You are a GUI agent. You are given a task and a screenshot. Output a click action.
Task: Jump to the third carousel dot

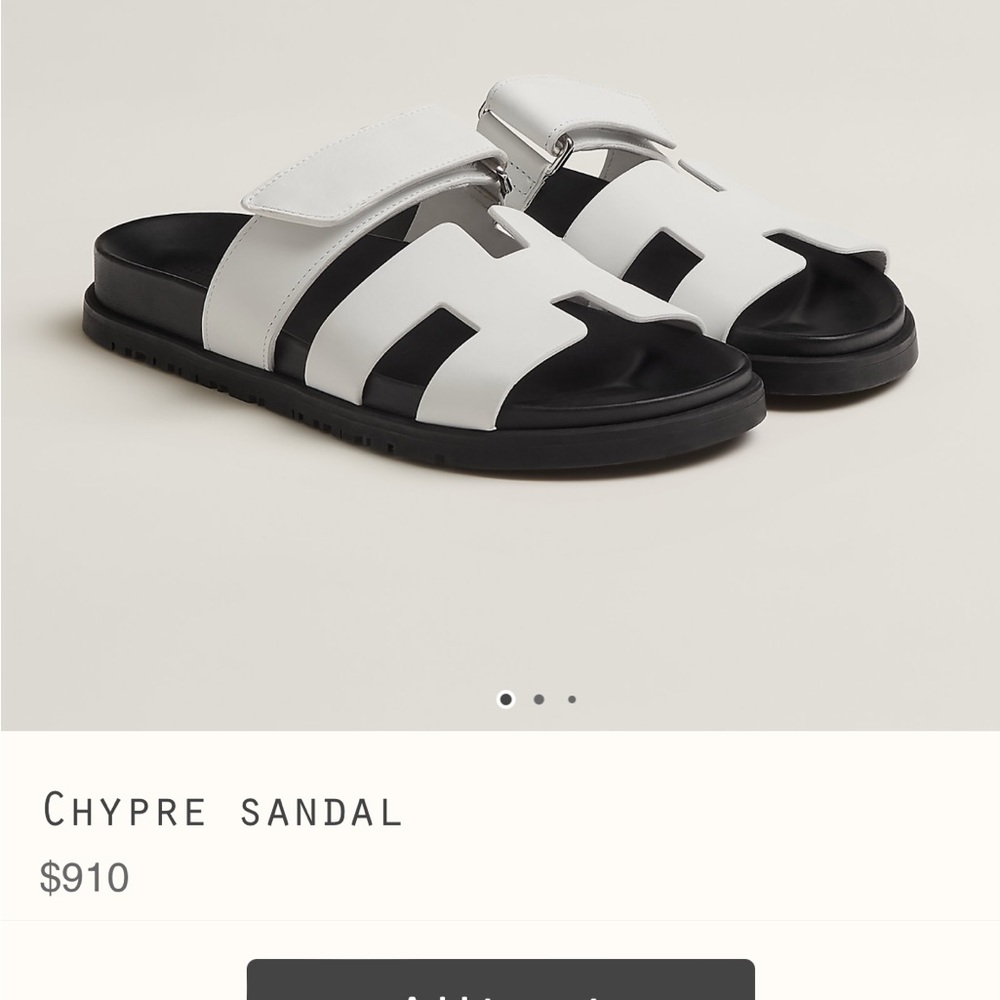coord(572,700)
